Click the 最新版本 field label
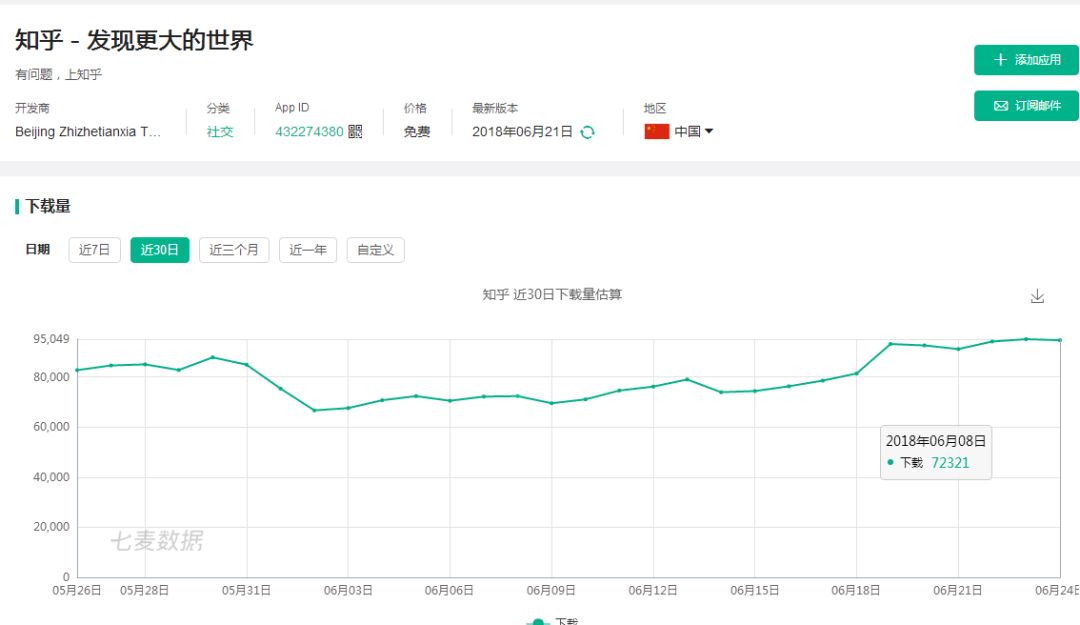 pos(495,108)
